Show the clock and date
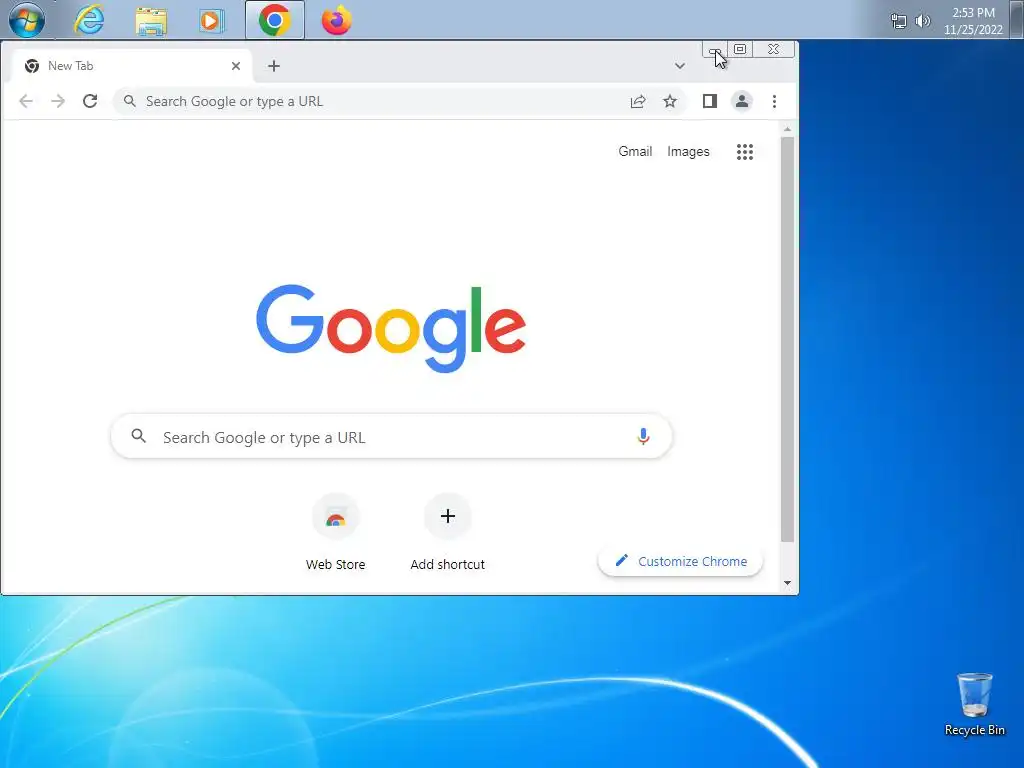The width and height of the screenshot is (1024, 768). click(973, 21)
